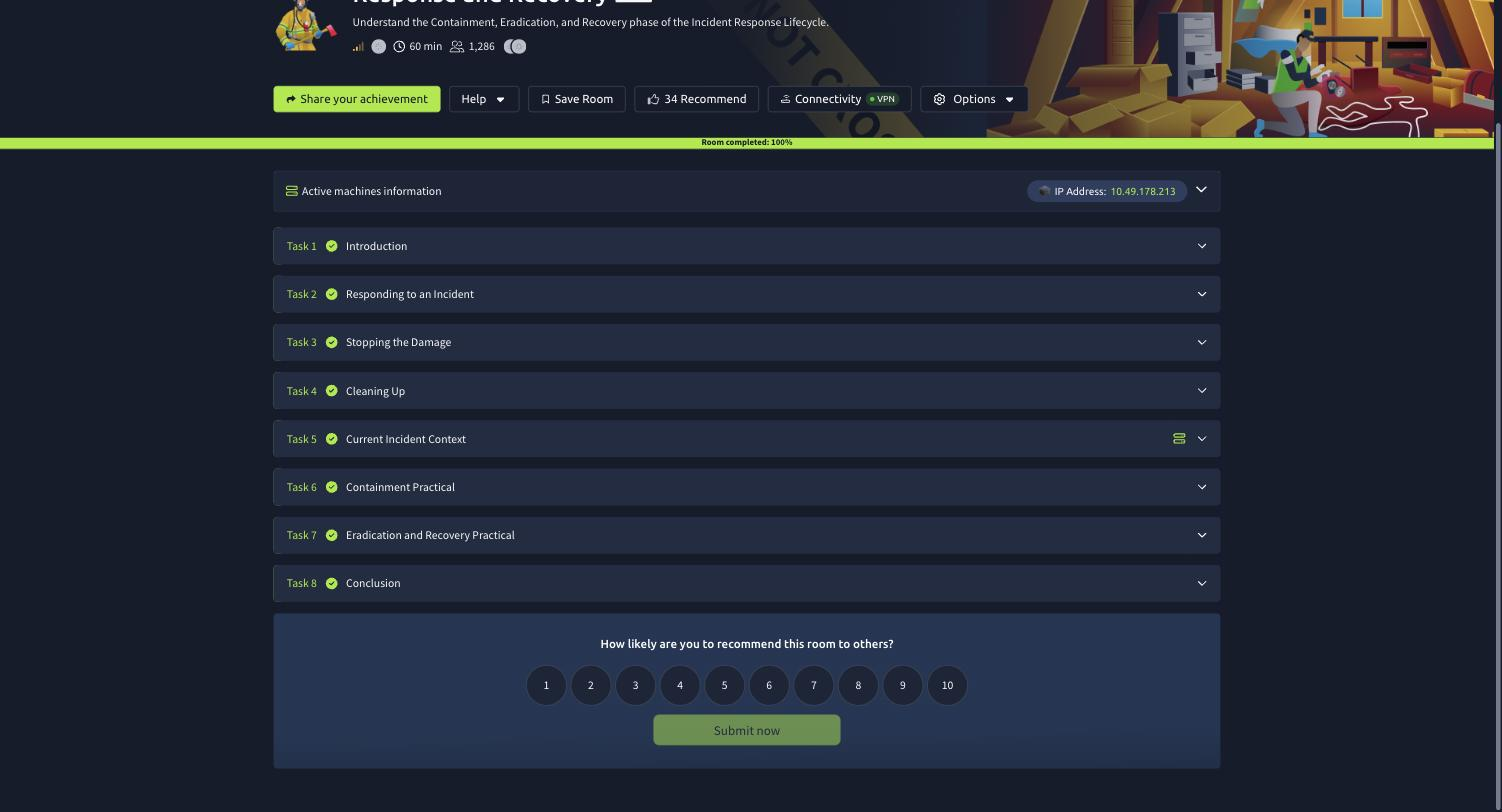Click Task 6 green completed checkmark

click(331, 487)
